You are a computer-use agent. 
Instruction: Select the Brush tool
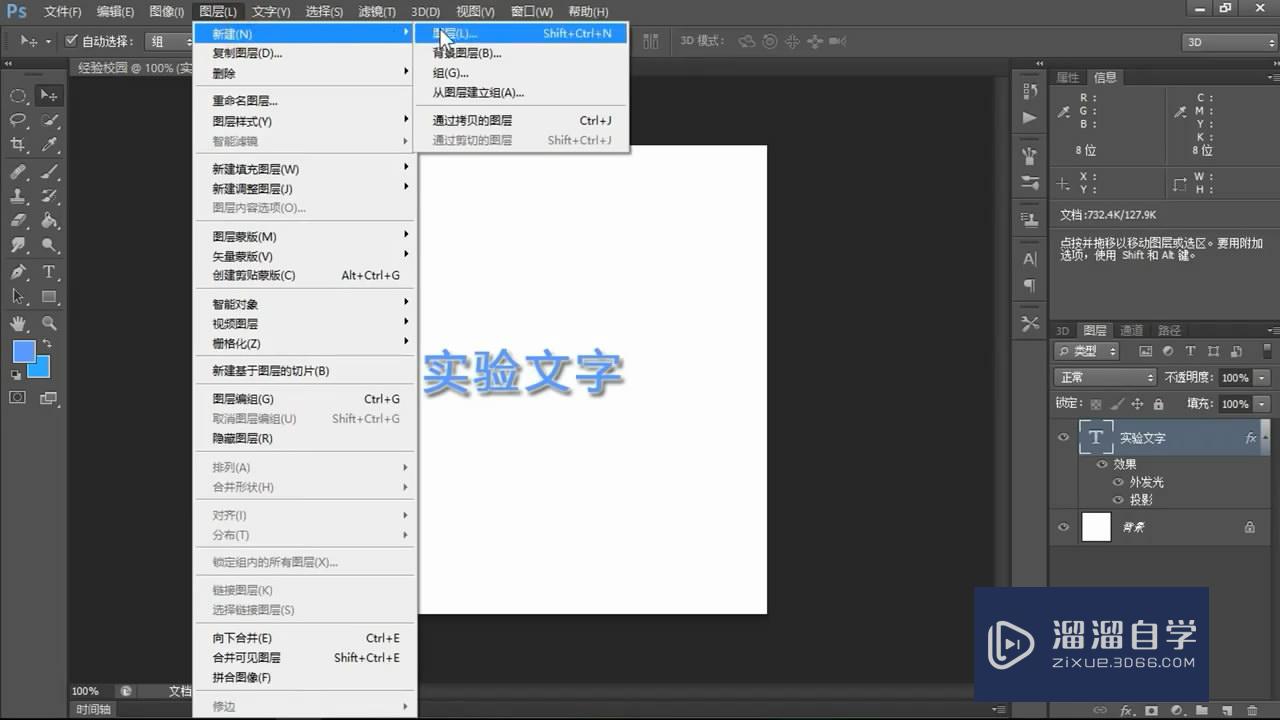click(49, 171)
